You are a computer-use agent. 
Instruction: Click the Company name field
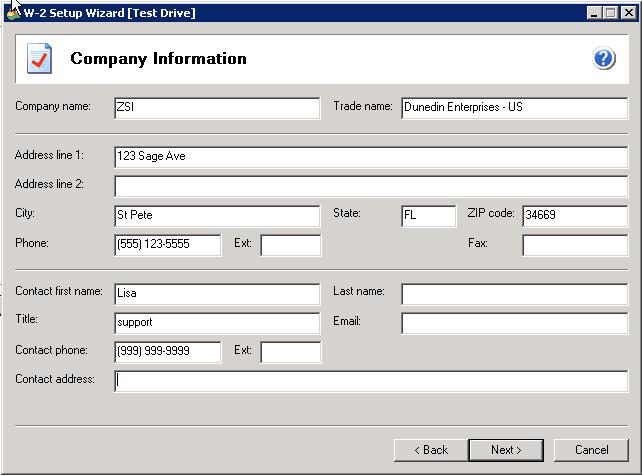point(217,108)
